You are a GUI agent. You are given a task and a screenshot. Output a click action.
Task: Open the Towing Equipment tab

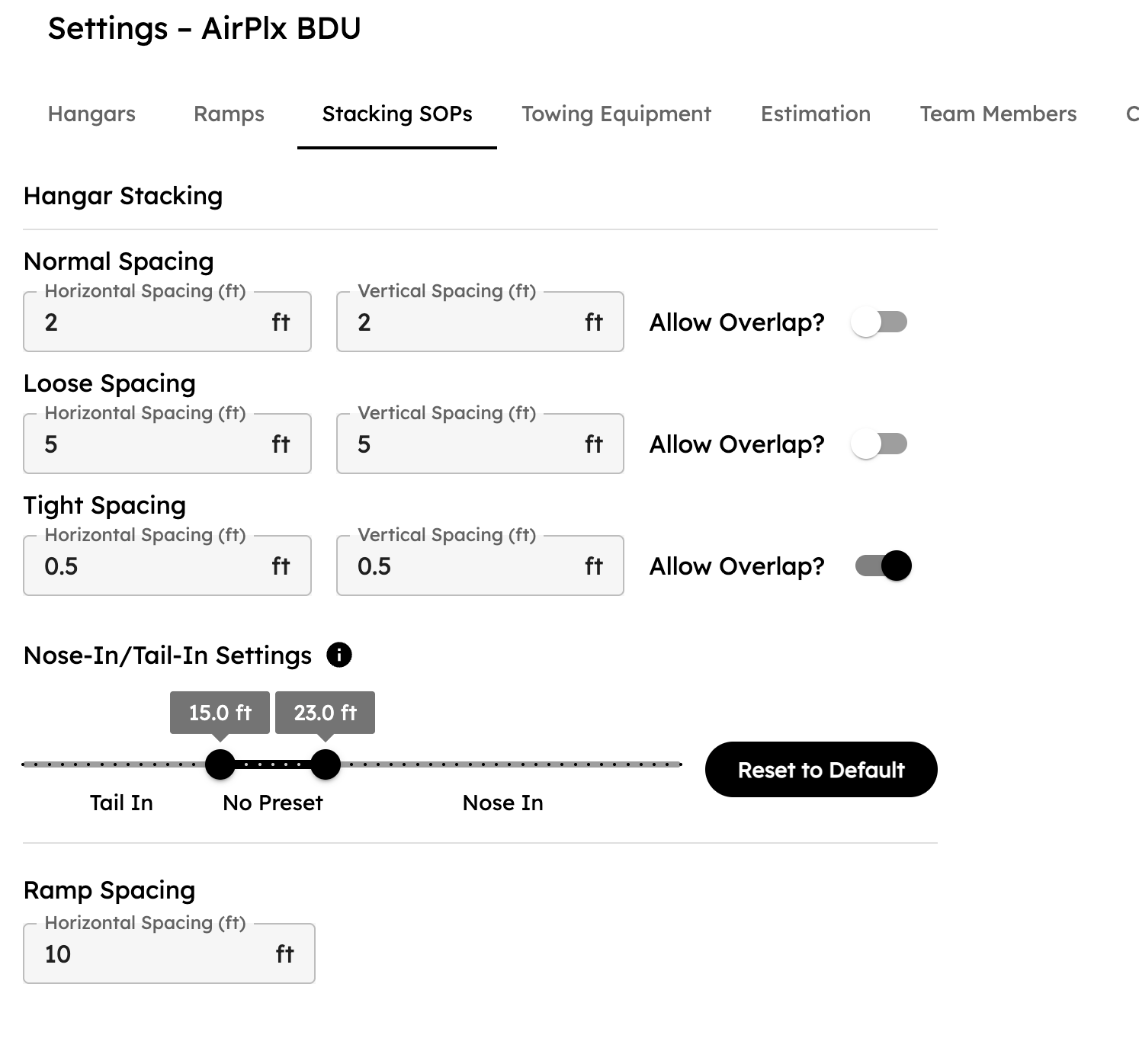click(615, 114)
